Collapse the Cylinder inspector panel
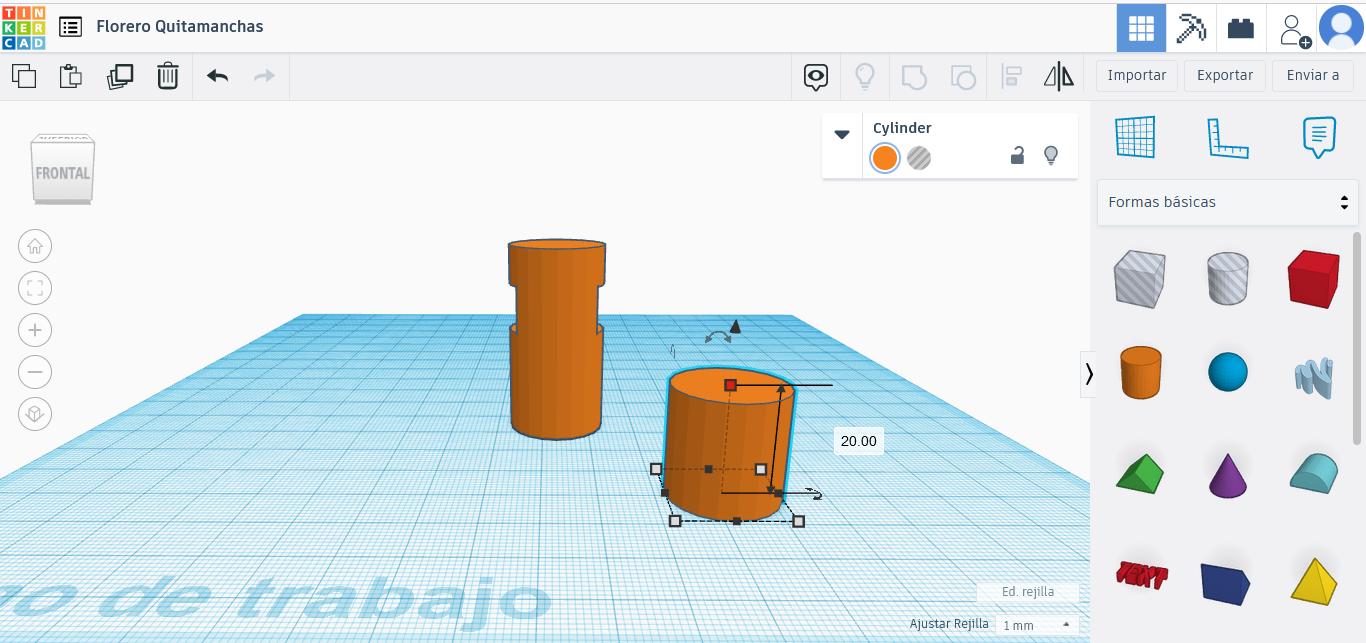Image resolution: width=1366 pixels, height=643 pixels. coord(842,134)
